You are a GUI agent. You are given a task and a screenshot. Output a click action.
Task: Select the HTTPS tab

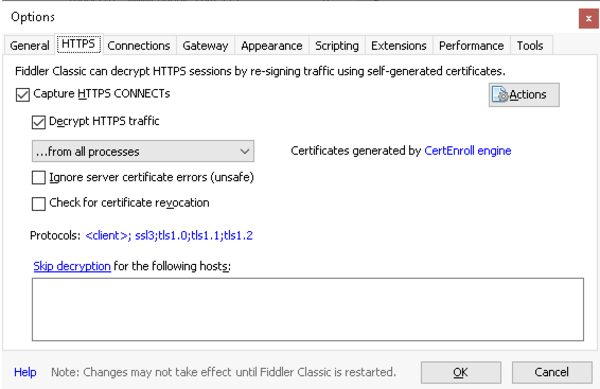tap(78, 44)
